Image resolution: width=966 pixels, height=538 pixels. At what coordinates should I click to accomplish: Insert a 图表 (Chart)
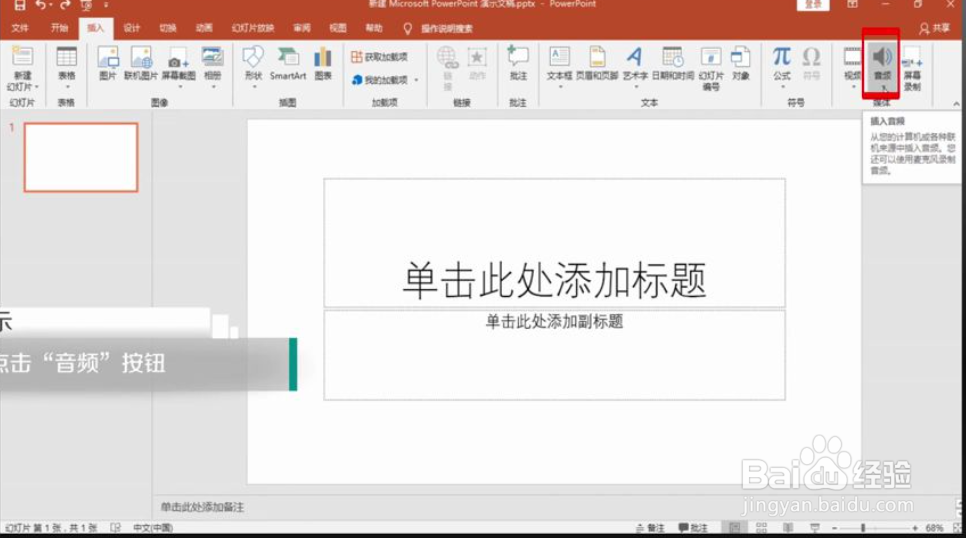323,63
